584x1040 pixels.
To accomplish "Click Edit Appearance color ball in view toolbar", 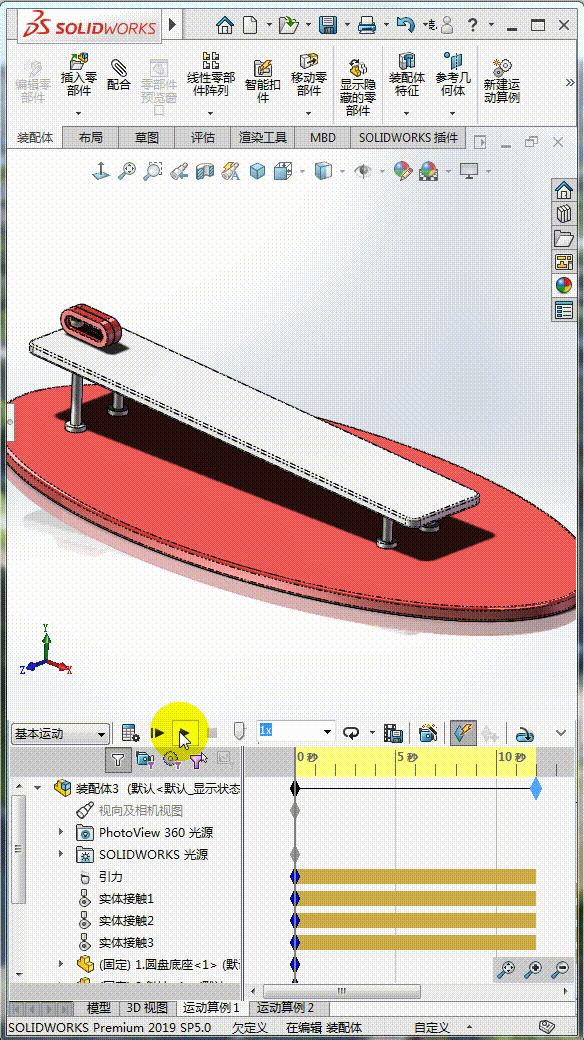I will [x=403, y=171].
